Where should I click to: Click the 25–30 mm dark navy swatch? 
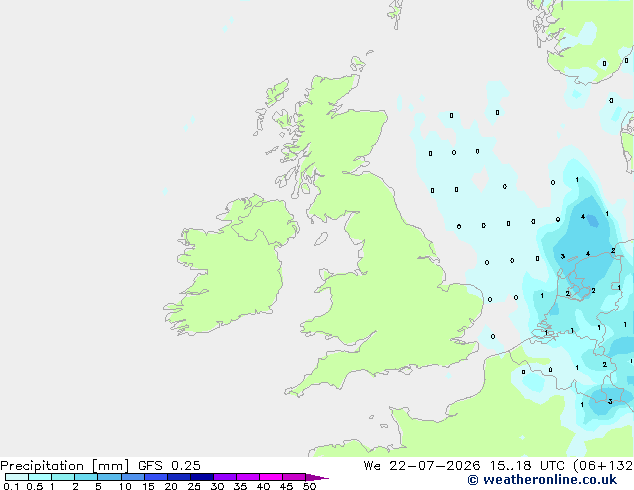point(202,477)
